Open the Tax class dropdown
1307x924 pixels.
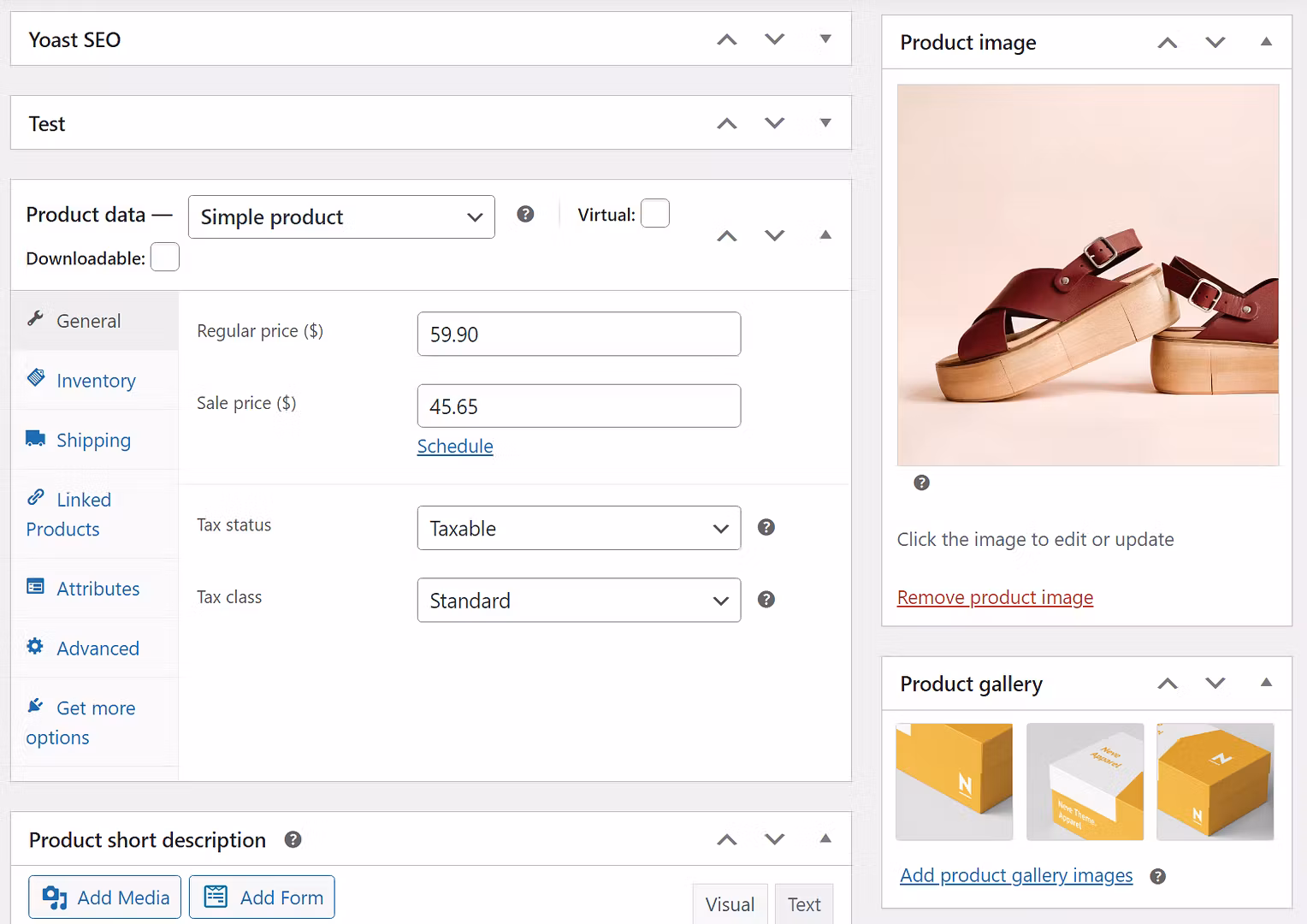578,600
